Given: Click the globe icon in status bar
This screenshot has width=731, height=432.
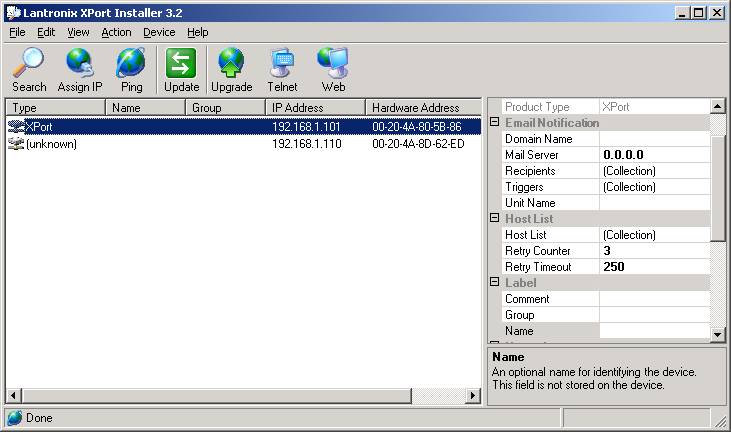Looking at the screenshot, I should tap(14, 418).
